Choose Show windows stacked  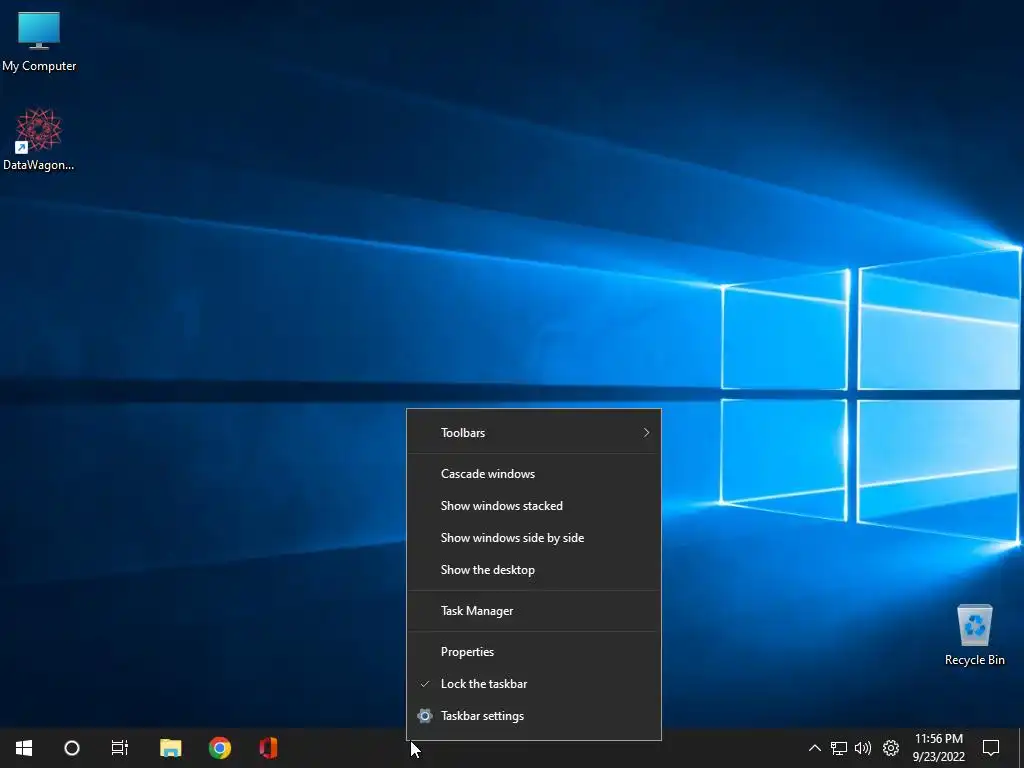coord(534,505)
